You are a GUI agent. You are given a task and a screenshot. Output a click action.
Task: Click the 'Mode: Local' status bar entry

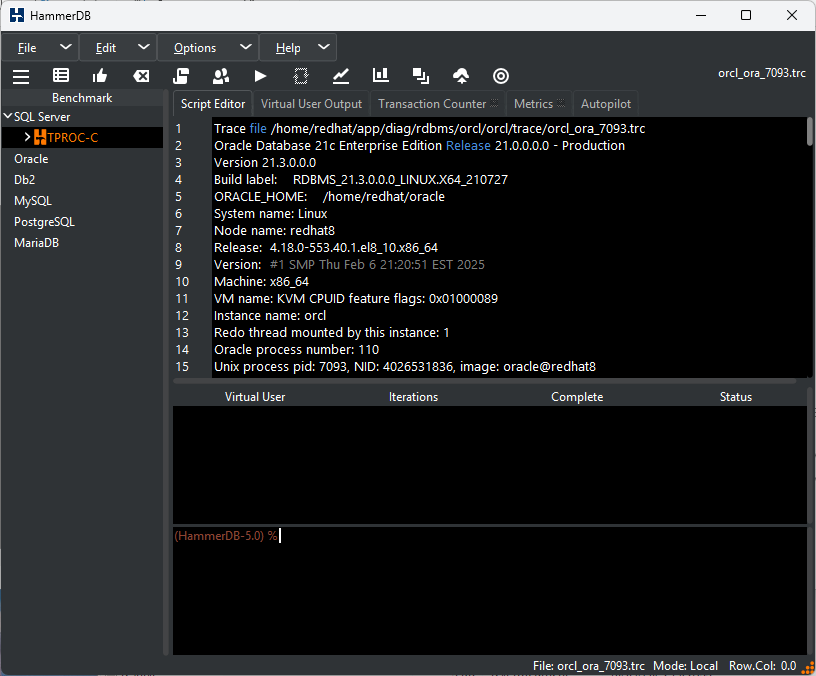(x=685, y=666)
